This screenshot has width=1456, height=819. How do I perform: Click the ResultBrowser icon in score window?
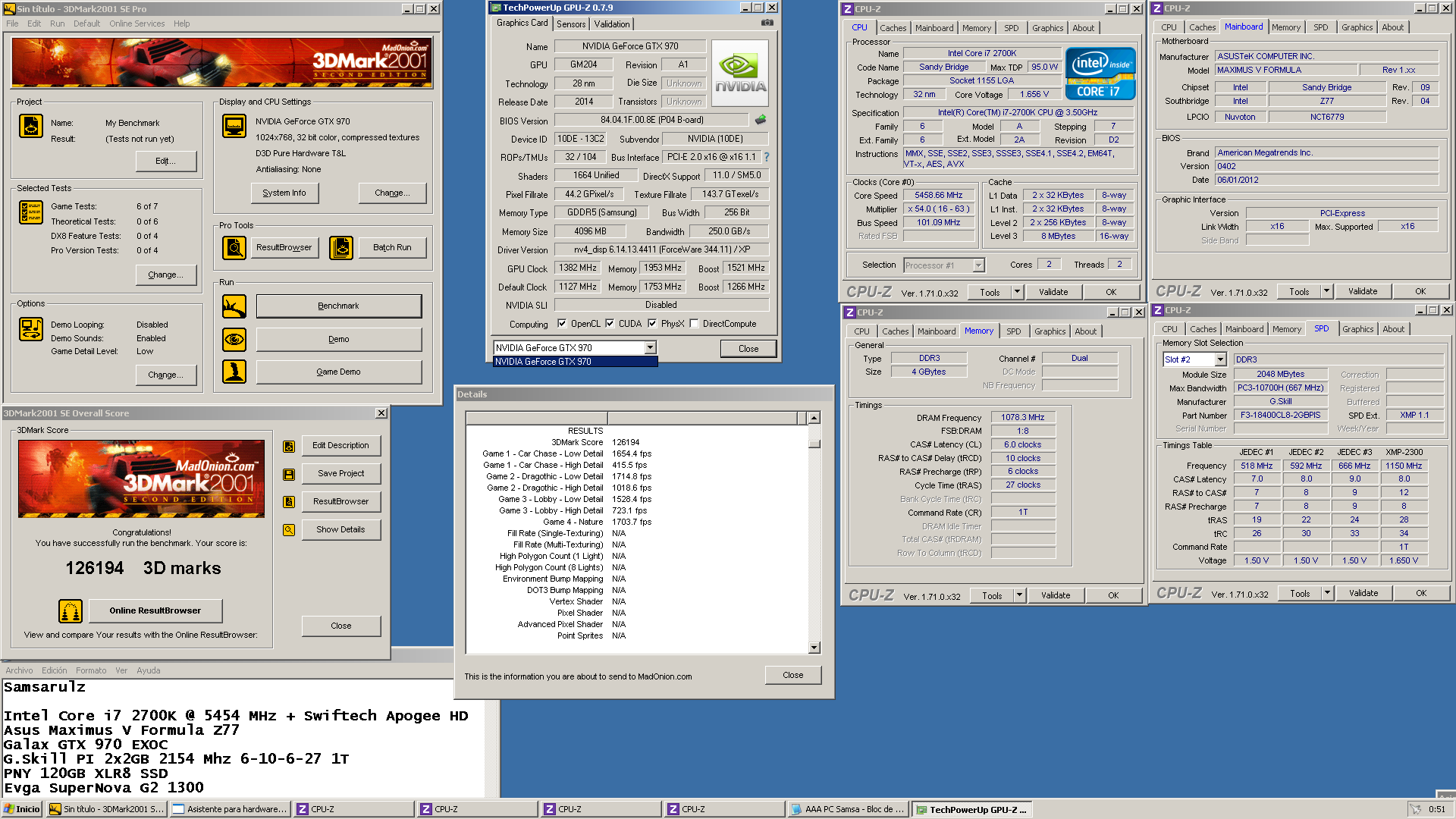(289, 502)
